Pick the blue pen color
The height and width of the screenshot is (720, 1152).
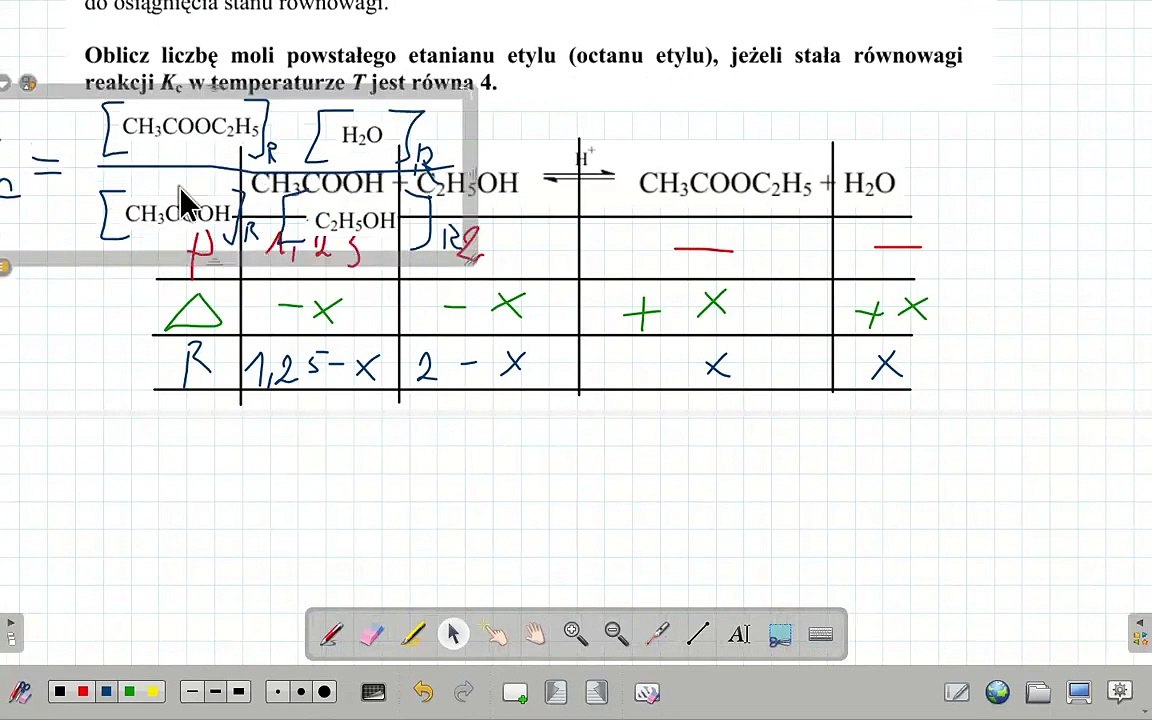coord(107,691)
